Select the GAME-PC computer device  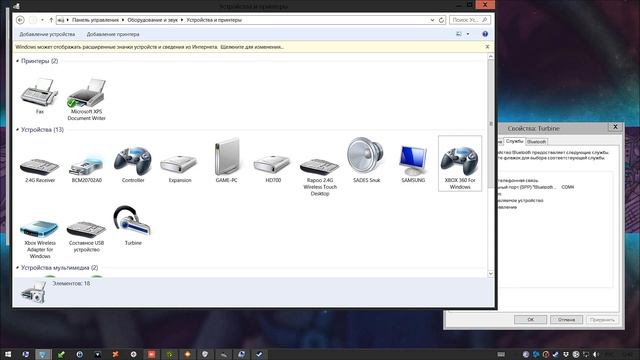point(227,160)
